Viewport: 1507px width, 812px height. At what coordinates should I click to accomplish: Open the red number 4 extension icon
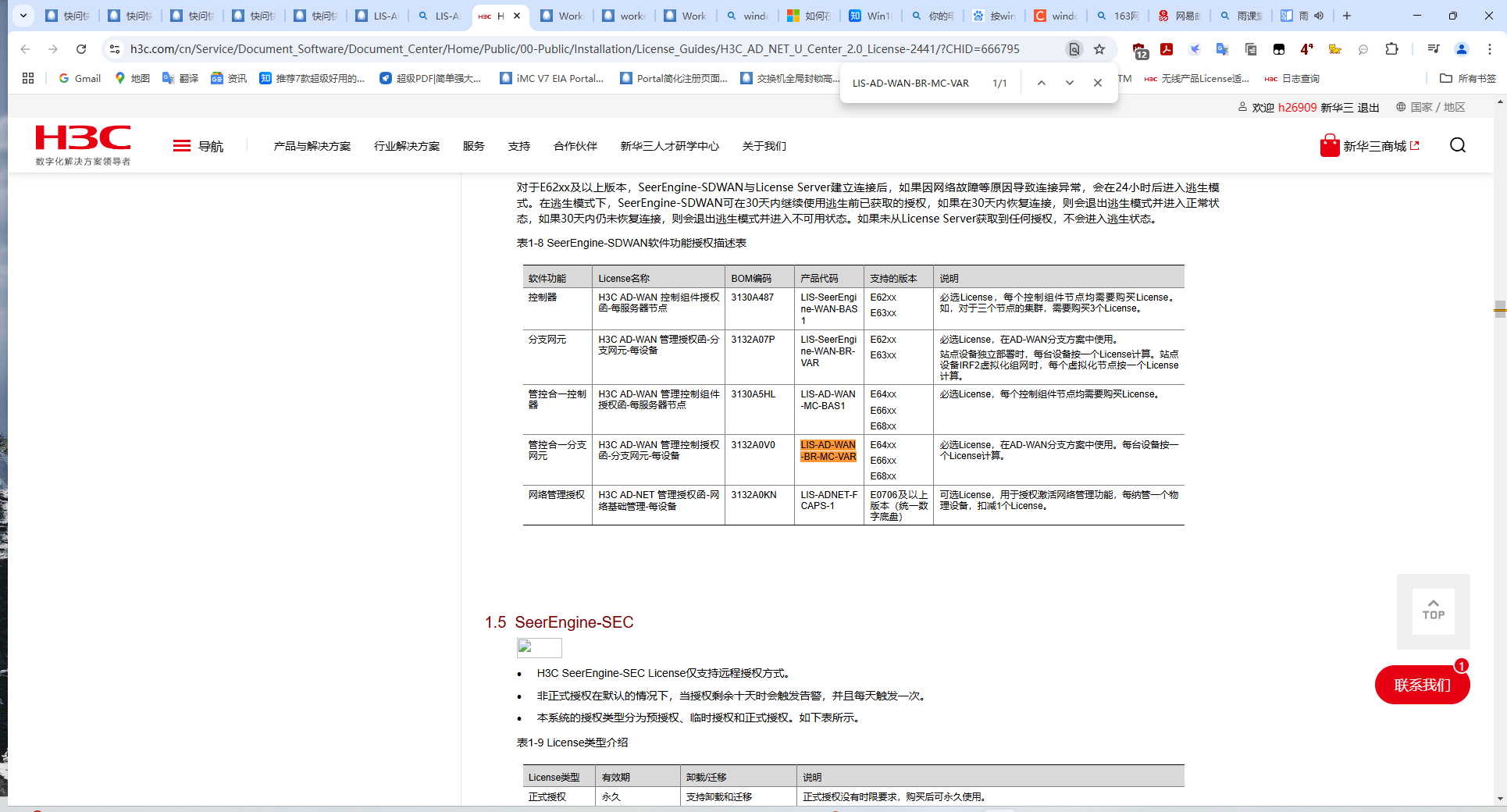tap(1306, 49)
